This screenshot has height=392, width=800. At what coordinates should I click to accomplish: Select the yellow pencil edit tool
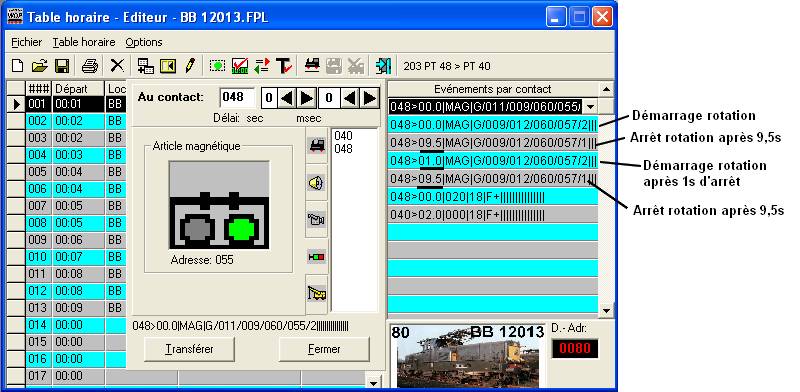(190, 65)
